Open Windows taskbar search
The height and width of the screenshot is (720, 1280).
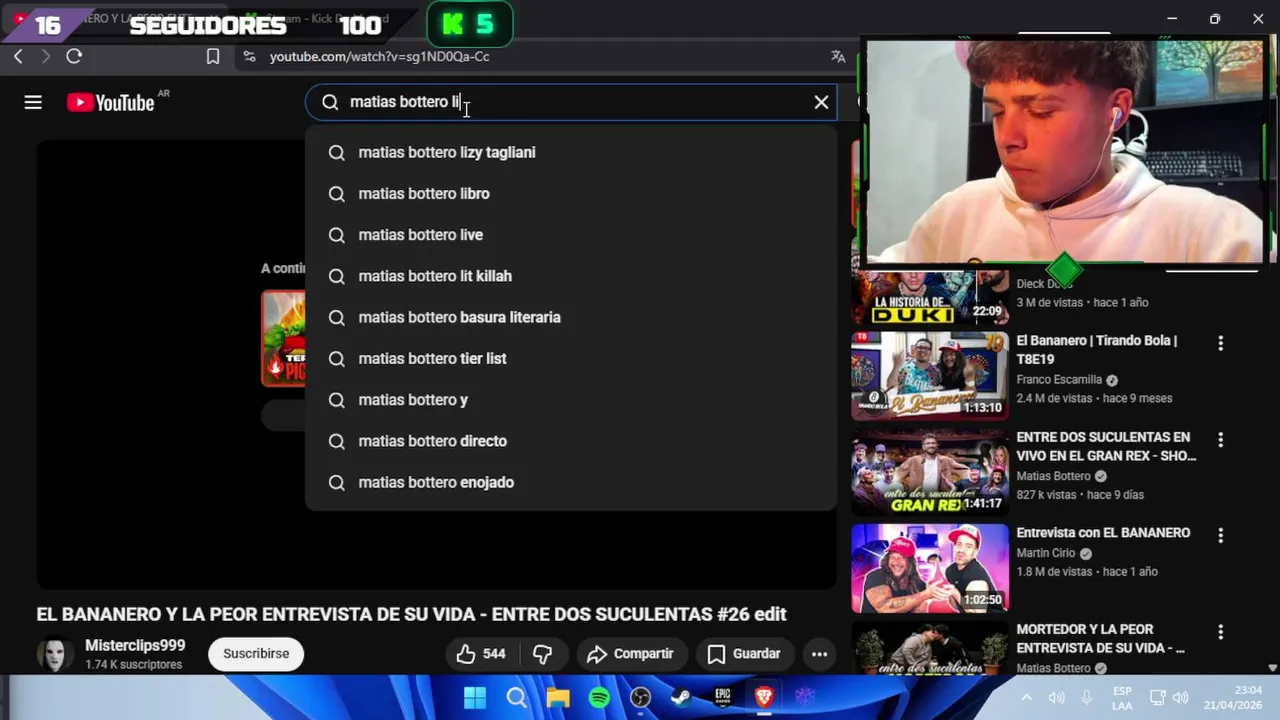516,697
